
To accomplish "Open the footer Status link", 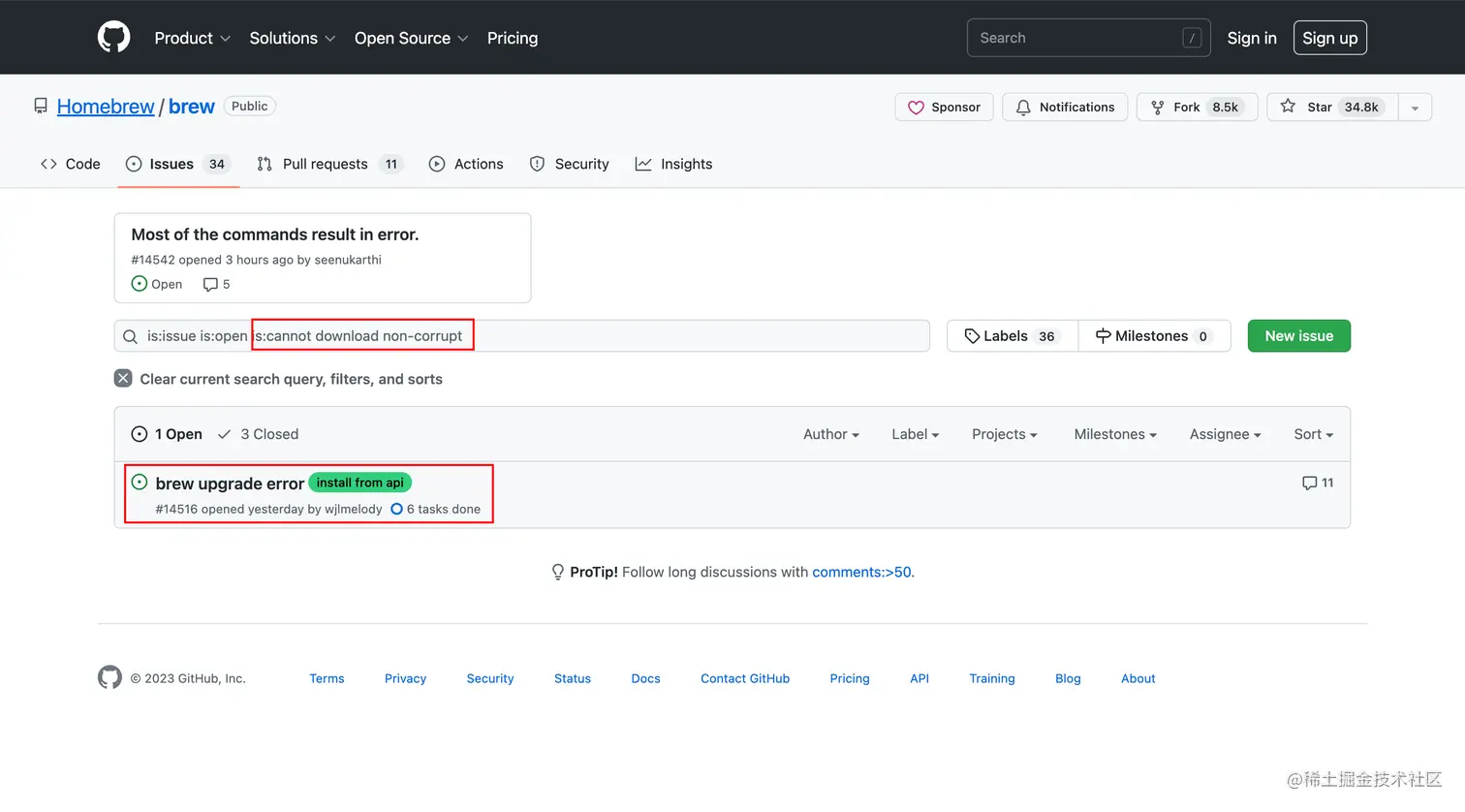I will [573, 678].
